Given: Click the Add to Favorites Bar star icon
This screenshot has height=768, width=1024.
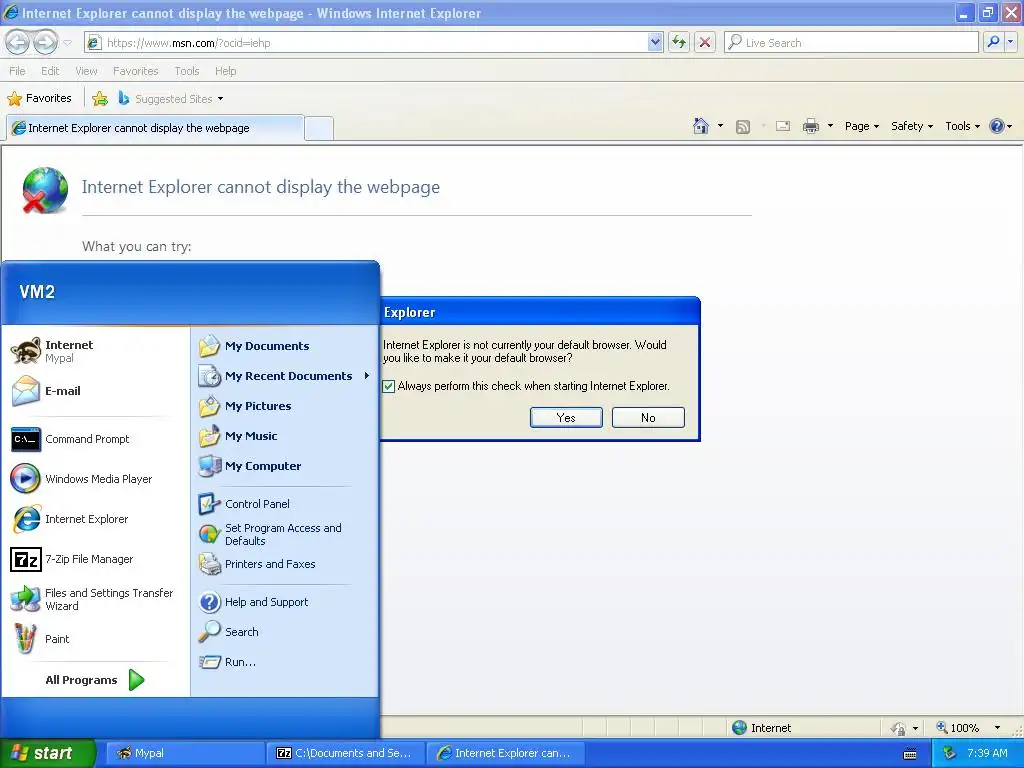Looking at the screenshot, I should click(x=100, y=99).
